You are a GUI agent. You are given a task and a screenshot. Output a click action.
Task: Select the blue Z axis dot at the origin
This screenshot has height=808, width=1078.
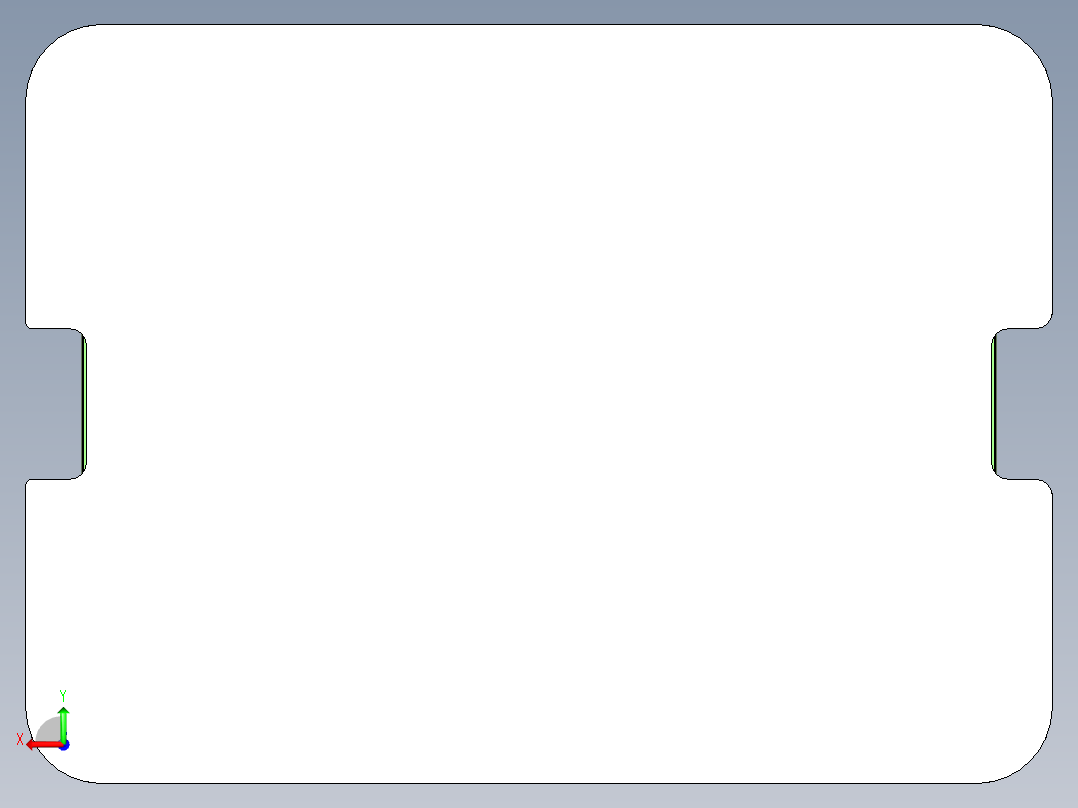64,745
